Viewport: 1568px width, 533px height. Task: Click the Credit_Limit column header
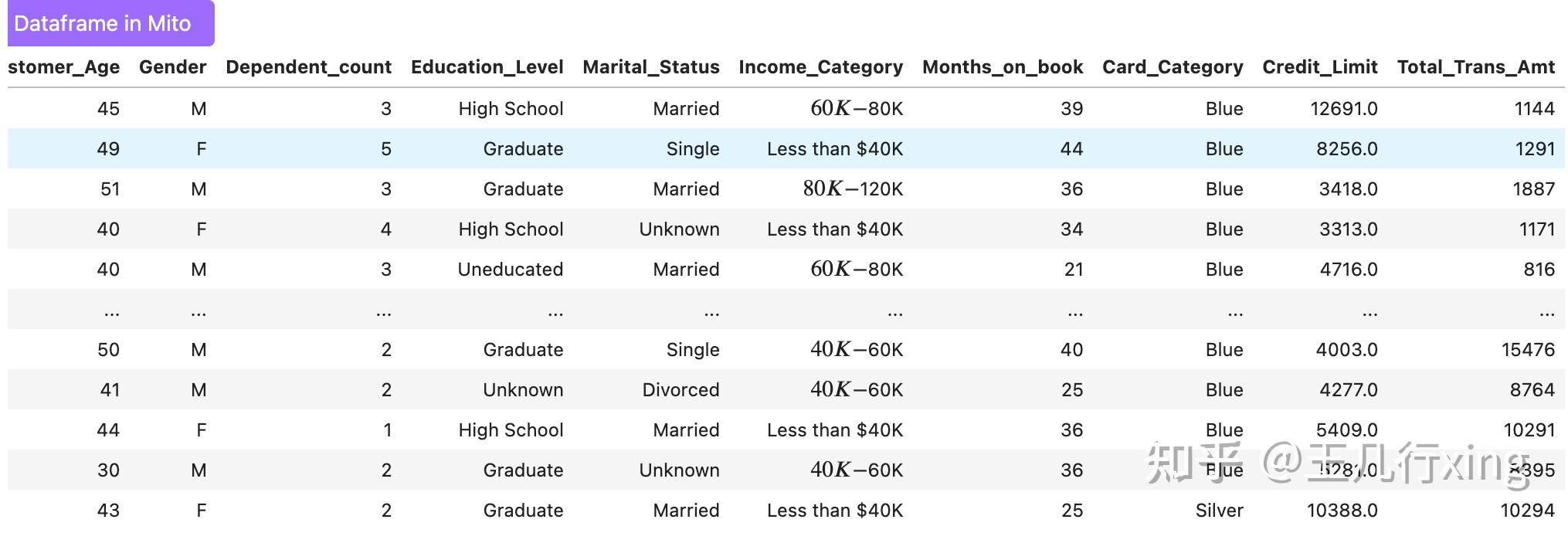[x=1319, y=67]
